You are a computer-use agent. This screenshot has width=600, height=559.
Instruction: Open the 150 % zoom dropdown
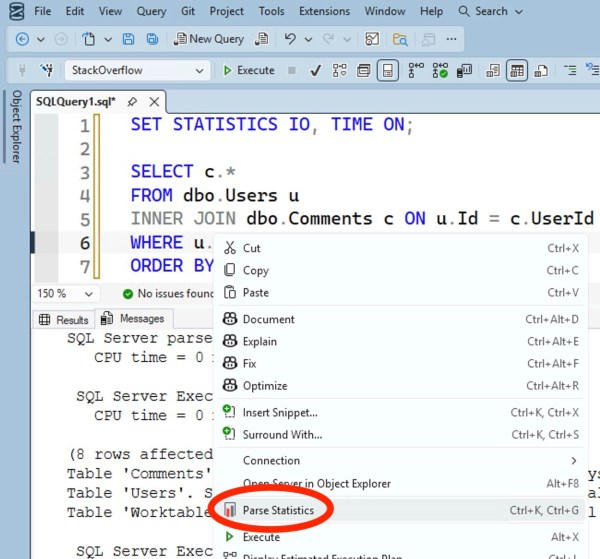click(x=65, y=294)
